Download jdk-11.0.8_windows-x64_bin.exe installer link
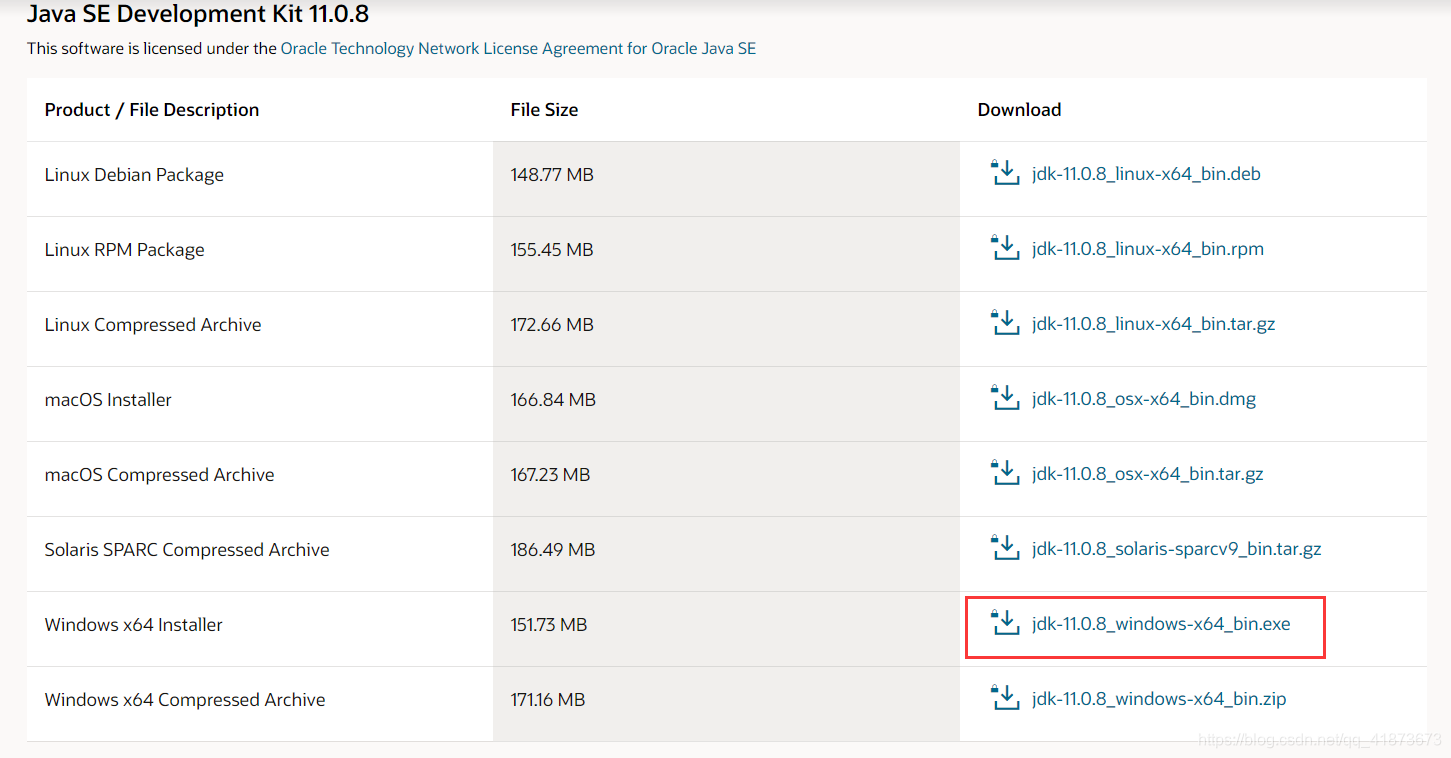 coord(1161,624)
